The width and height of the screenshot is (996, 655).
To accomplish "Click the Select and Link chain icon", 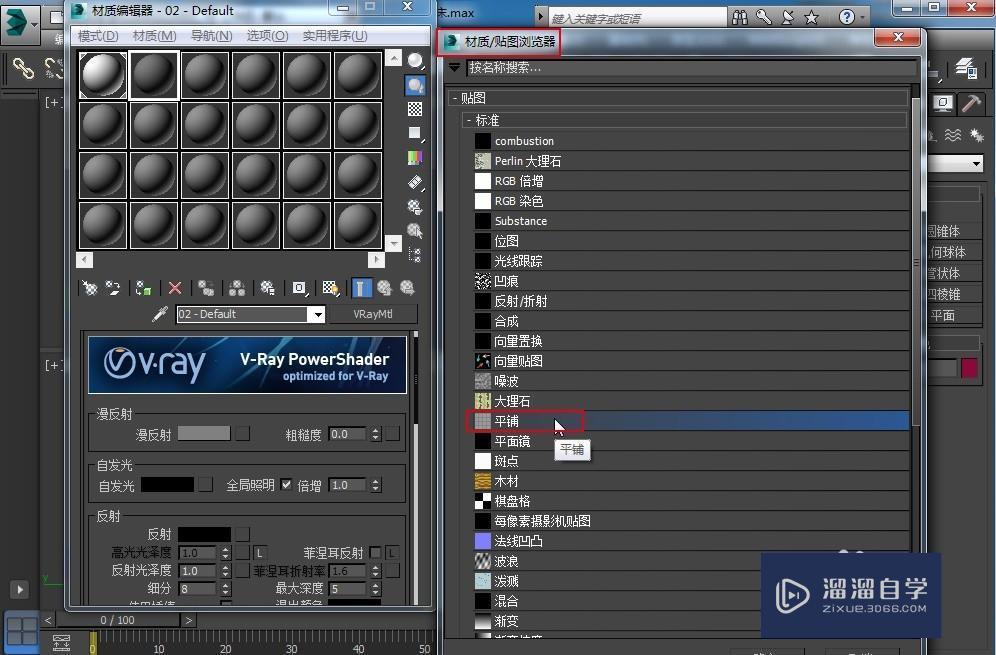I will coord(23,68).
